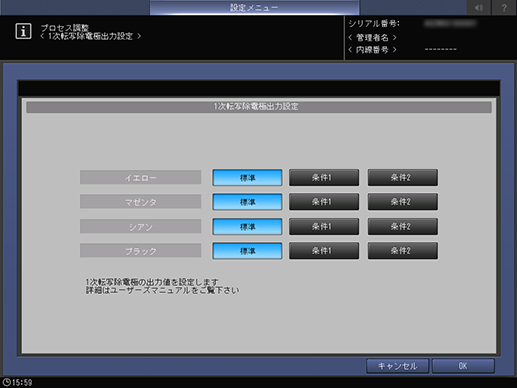Click the 15:59 time display

pyautogui.click(x=22, y=382)
